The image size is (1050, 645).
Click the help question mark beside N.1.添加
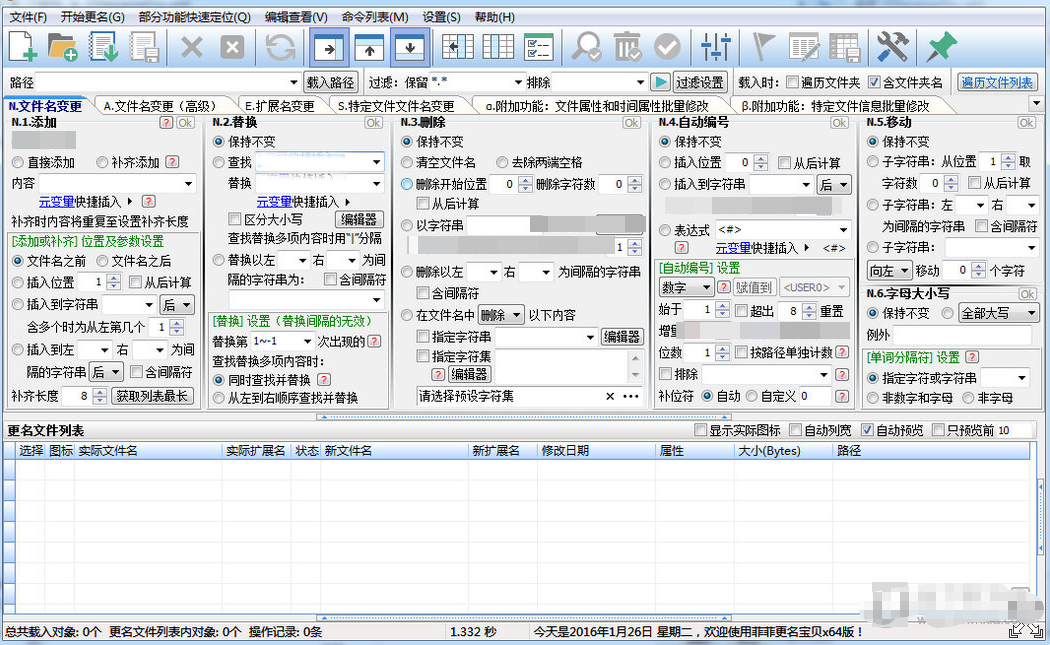pyautogui.click(x=167, y=123)
